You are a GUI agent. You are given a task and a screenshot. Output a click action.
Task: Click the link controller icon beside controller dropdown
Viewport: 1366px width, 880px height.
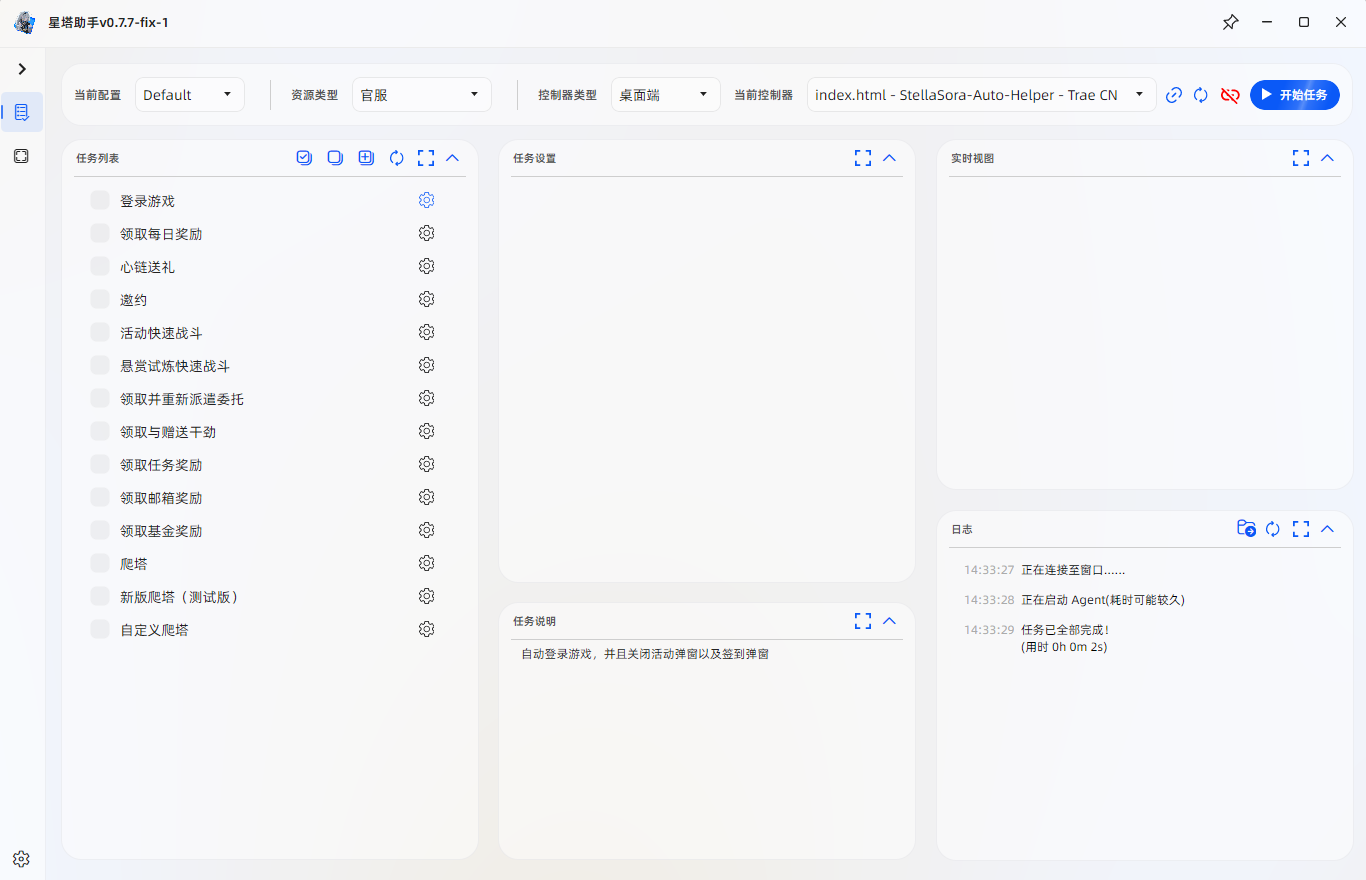tap(1174, 95)
